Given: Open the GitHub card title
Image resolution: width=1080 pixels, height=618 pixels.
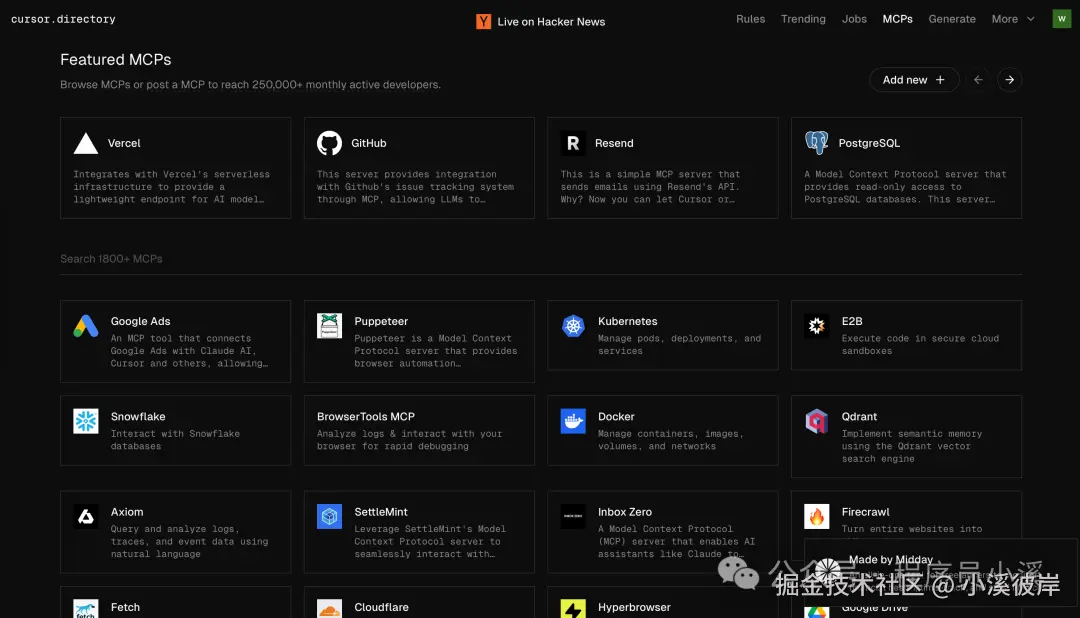Looking at the screenshot, I should (x=368, y=143).
